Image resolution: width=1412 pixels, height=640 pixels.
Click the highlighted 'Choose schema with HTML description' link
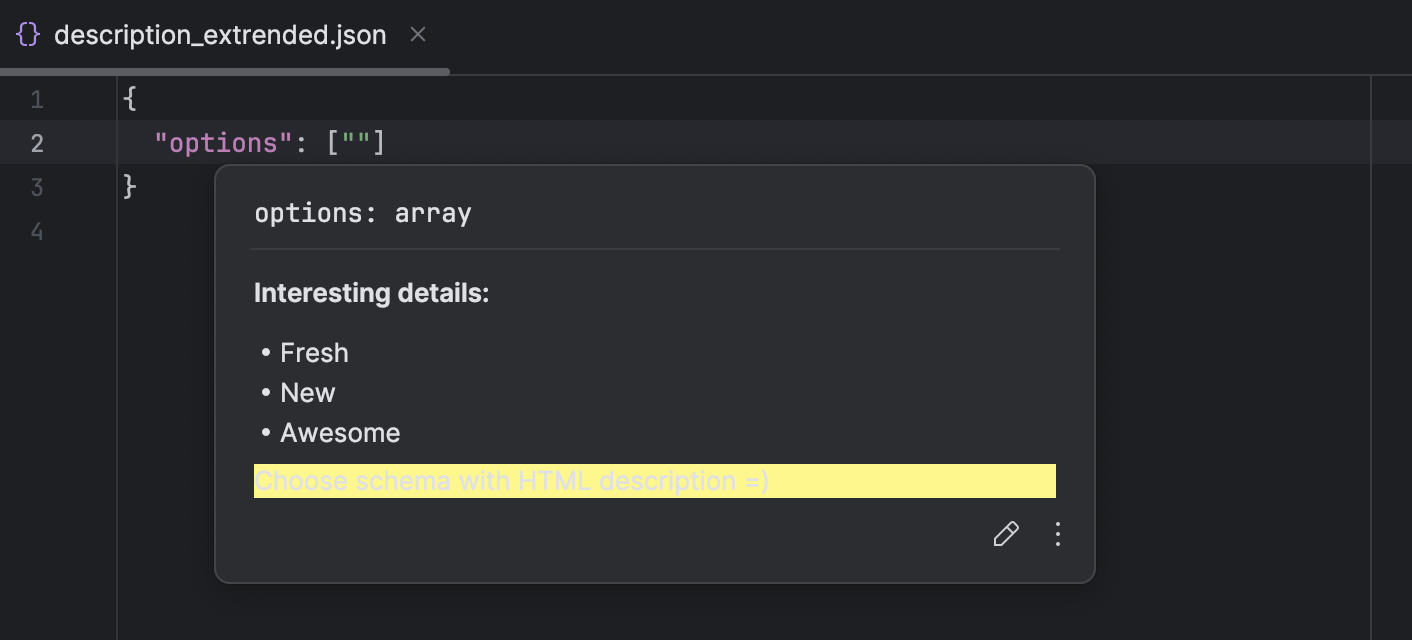(x=512, y=481)
